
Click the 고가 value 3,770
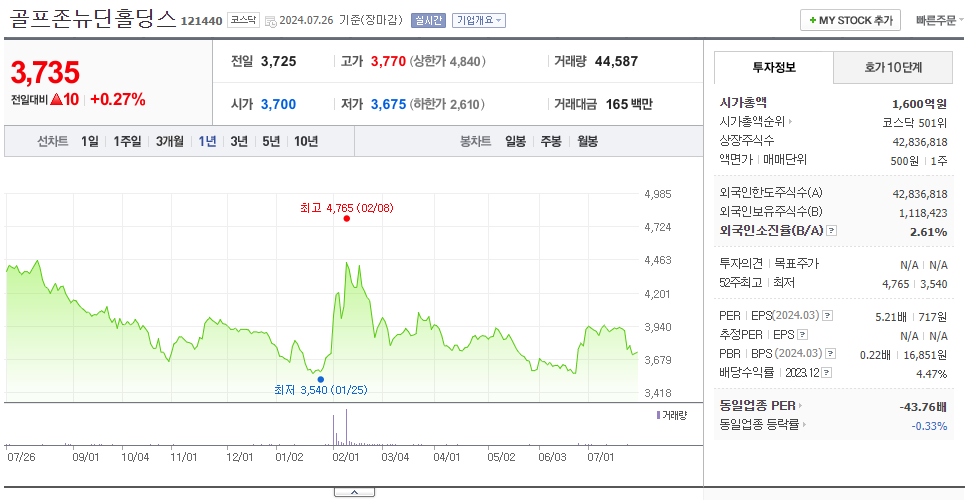tap(388, 62)
